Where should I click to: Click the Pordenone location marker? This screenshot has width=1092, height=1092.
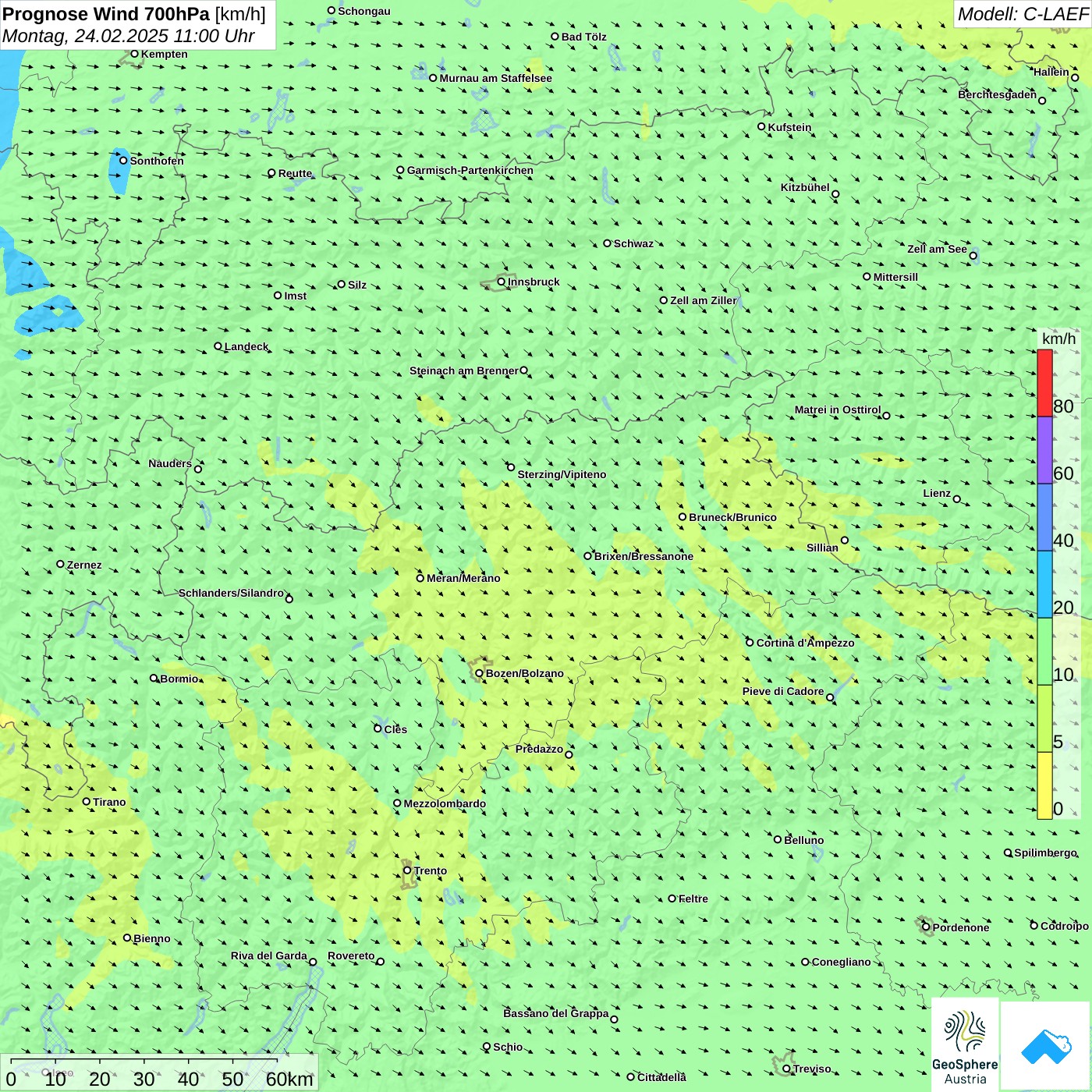pyautogui.click(x=926, y=927)
